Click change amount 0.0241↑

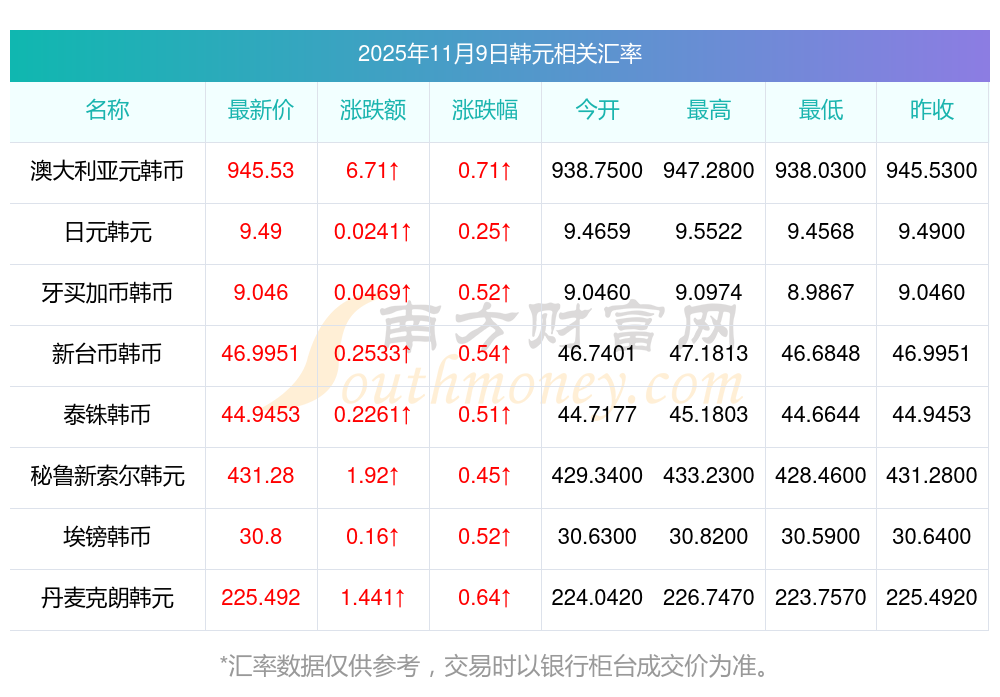[x=373, y=231]
